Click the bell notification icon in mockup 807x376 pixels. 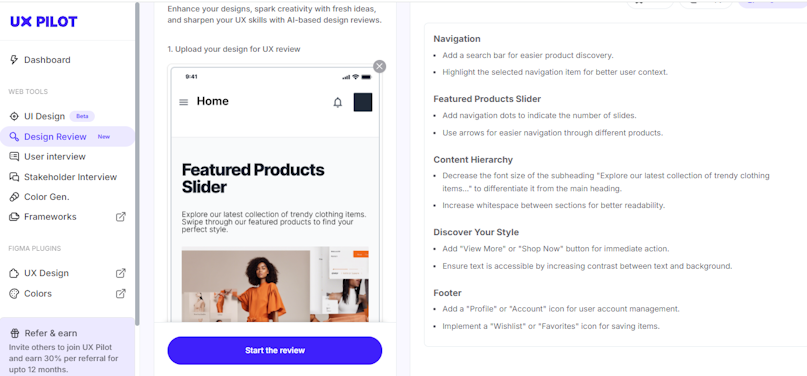tap(338, 102)
